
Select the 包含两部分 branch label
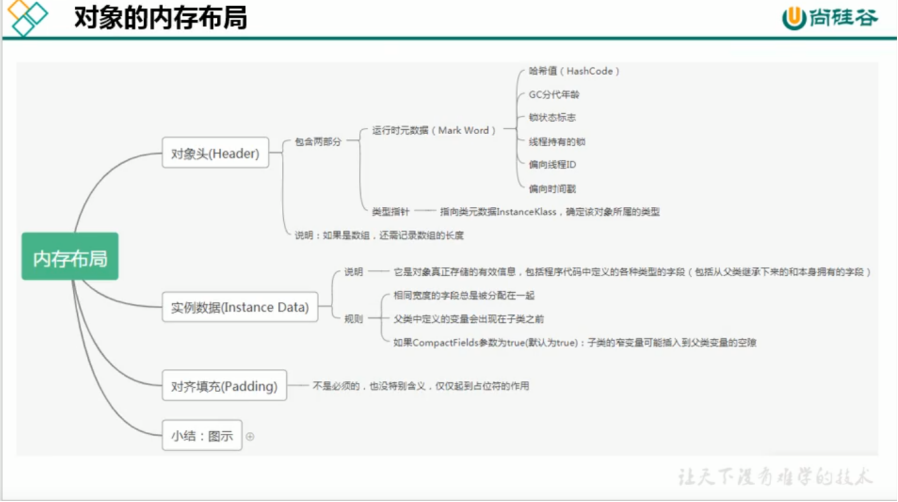click(318, 141)
